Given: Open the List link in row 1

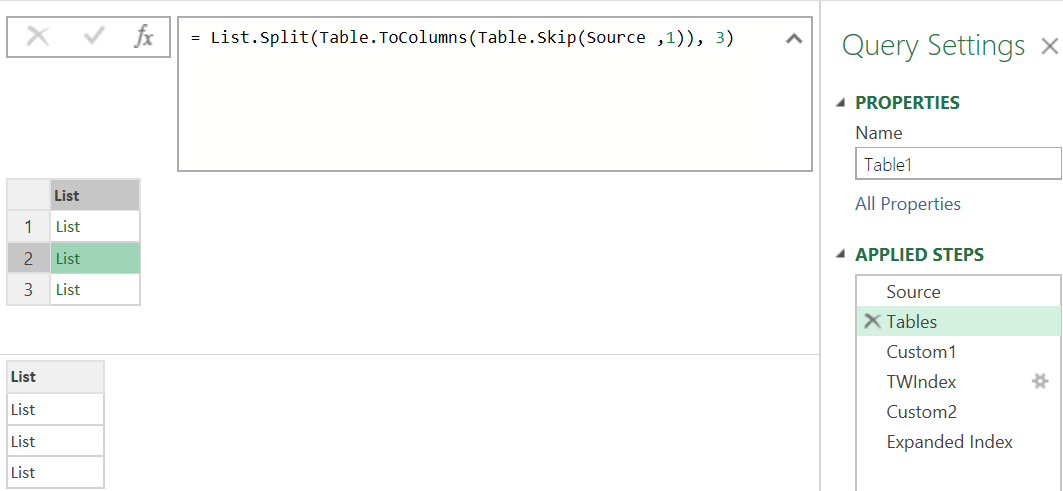Looking at the screenshot, I should click(68, 227).
